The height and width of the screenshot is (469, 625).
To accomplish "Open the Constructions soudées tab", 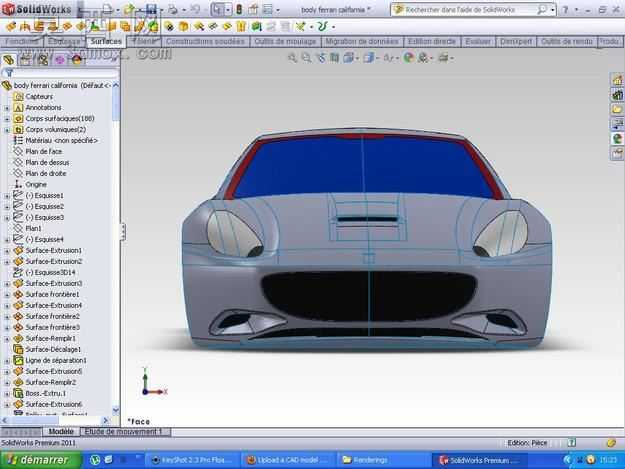I will pyautogui.click(x=205, y=41).
